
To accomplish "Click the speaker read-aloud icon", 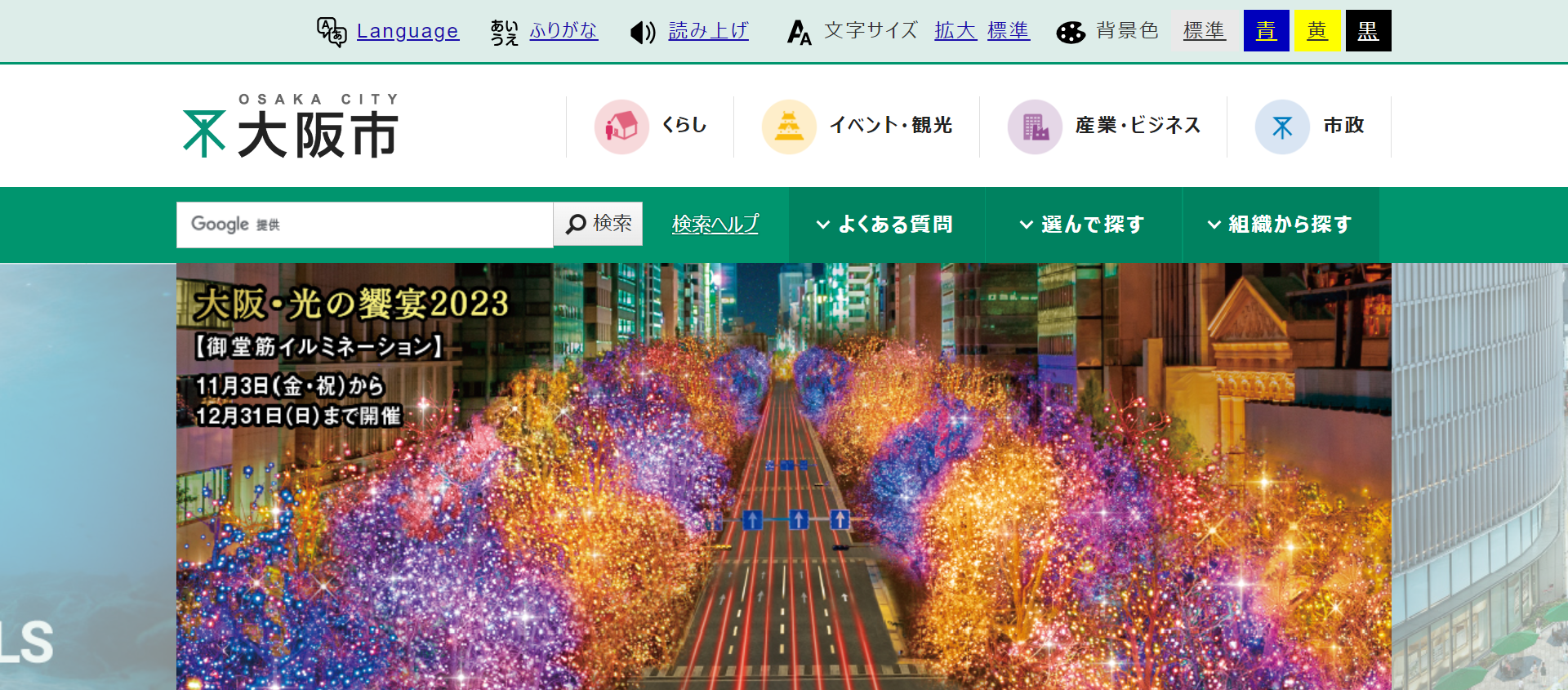I will pos(643,33).
